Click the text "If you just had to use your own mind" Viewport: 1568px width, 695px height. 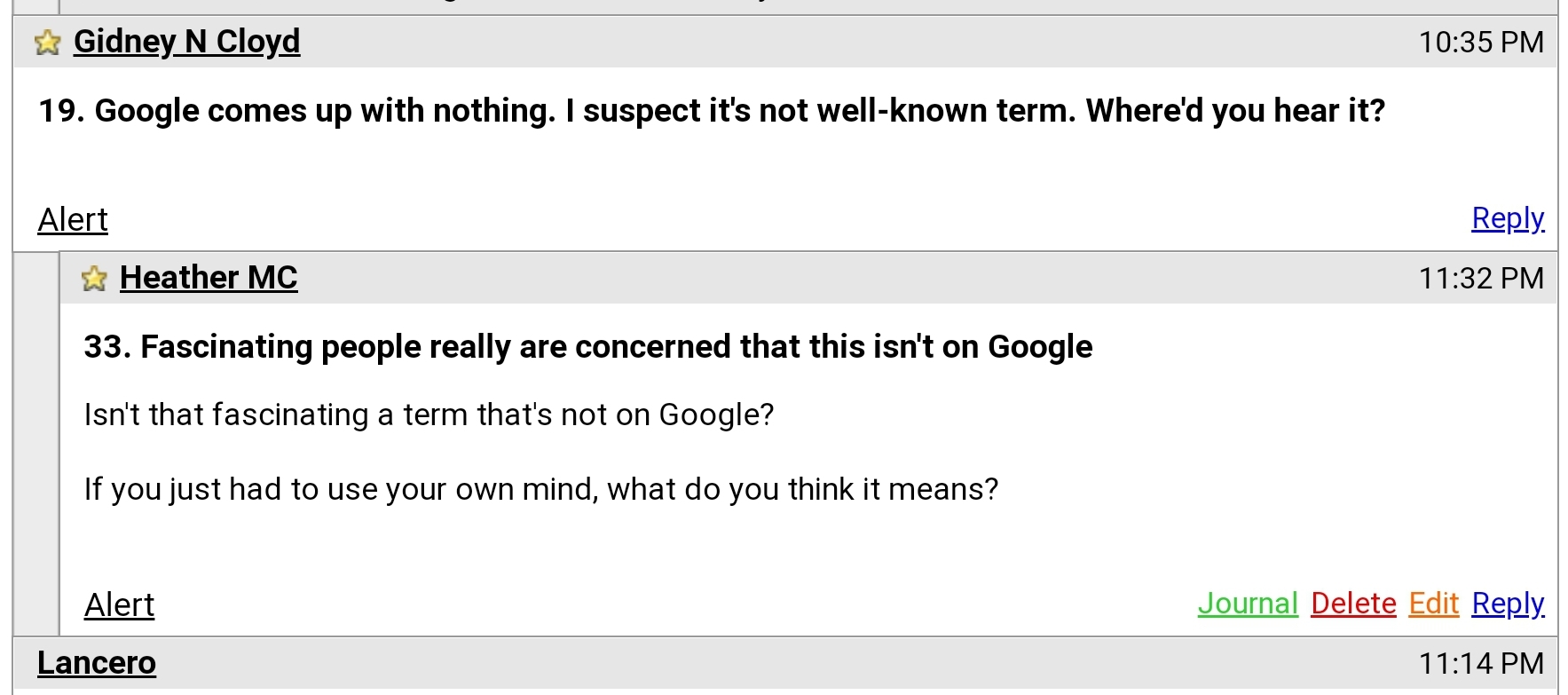point(540,489)
